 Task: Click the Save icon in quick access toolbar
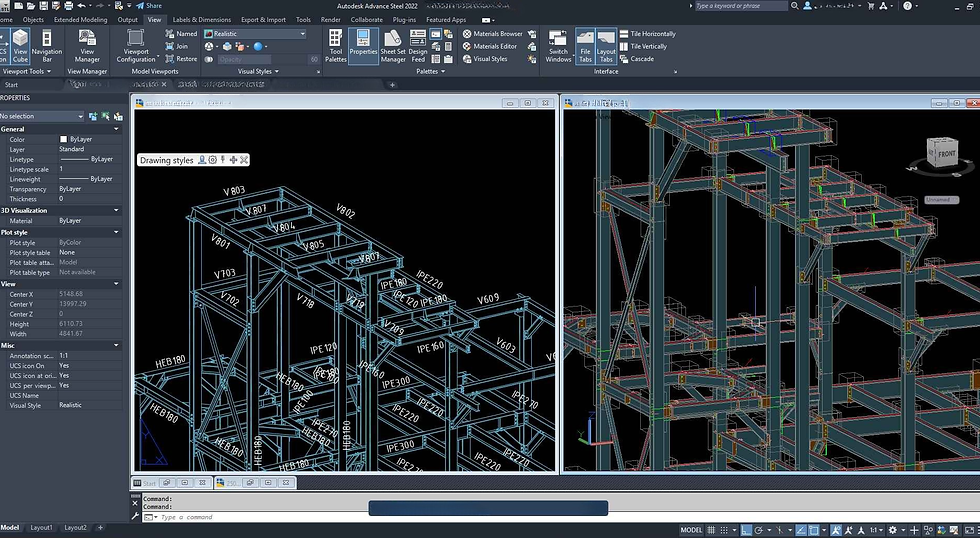click(x=43, y=6)
